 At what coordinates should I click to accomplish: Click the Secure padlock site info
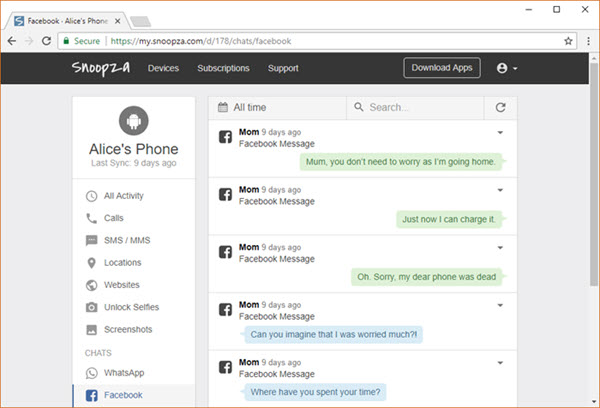pyautogui.click(x=82, y=41)
